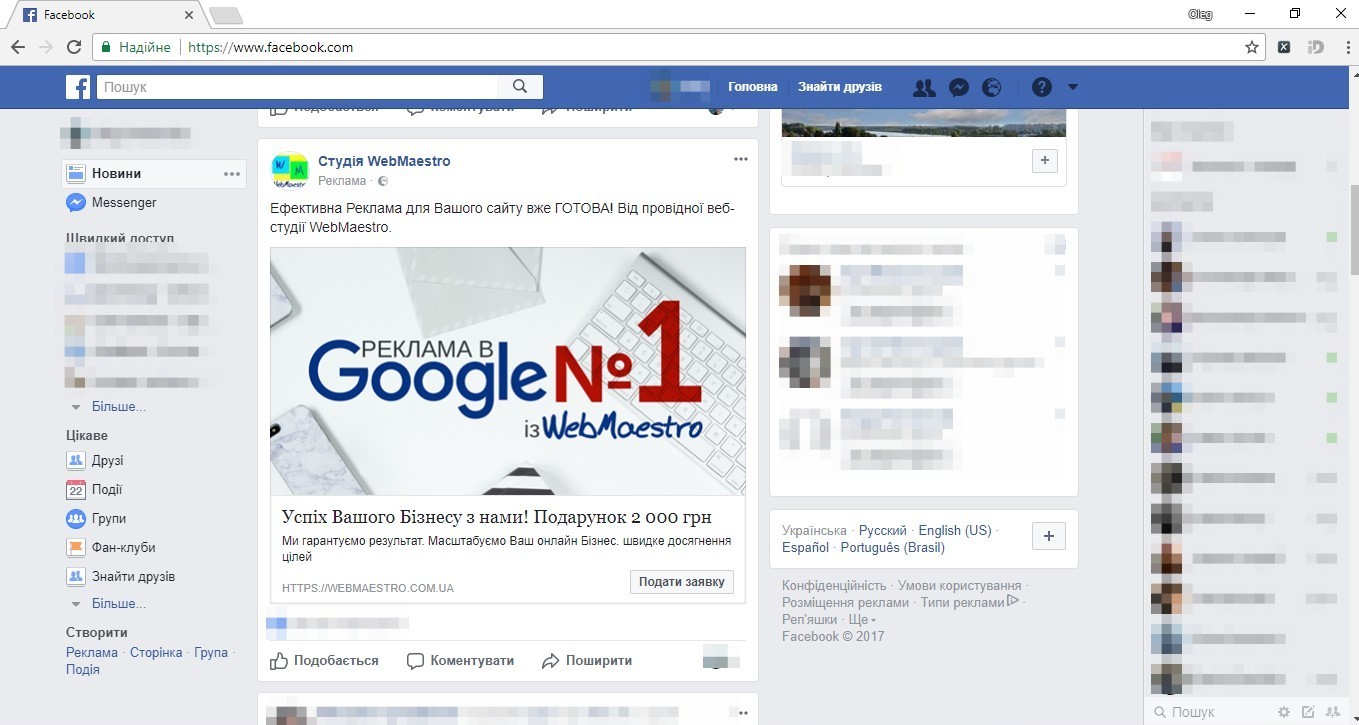Screen dimensions: 1359x725
Task: Expand account menu arrow in header
Action: coord(1073,87)
